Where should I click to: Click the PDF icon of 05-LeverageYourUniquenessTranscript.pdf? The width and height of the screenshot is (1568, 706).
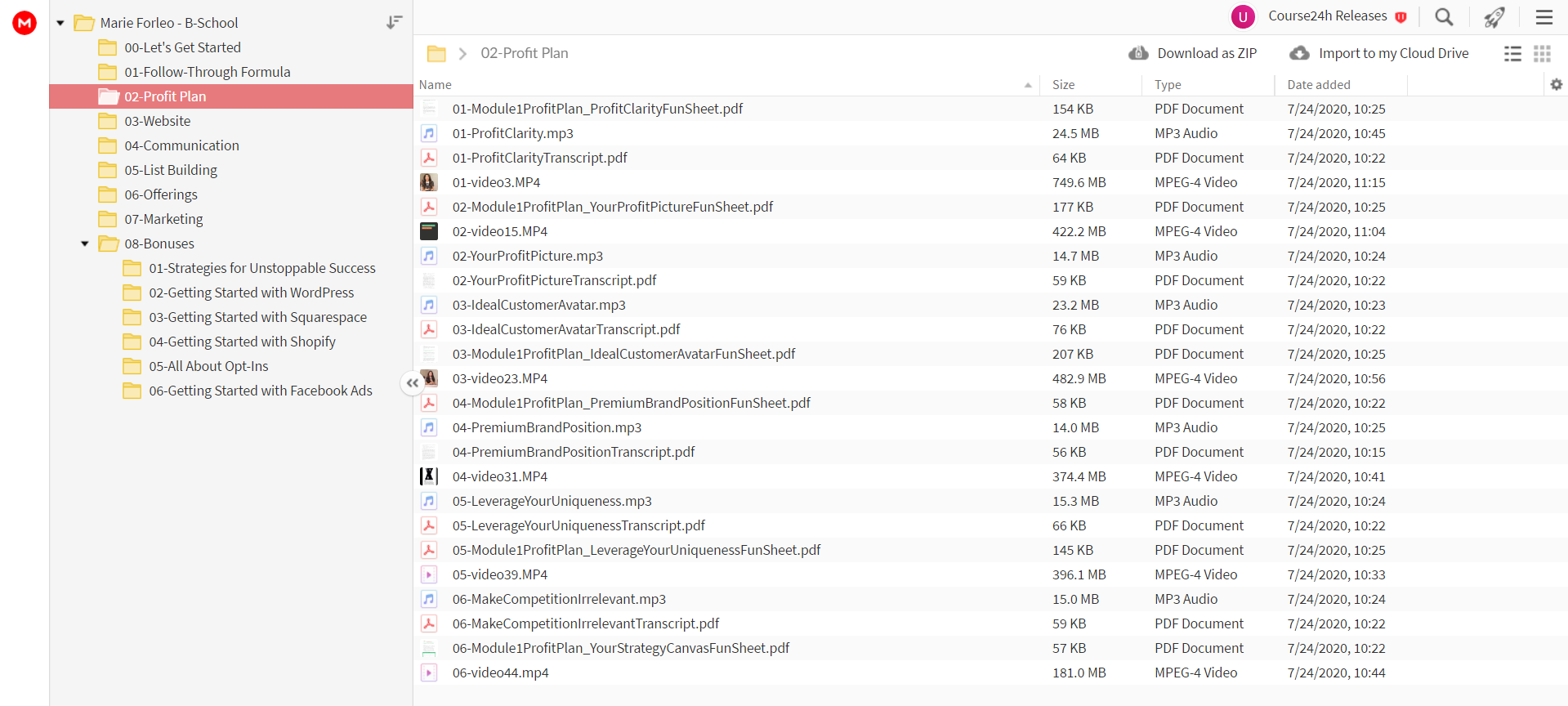point(429,525)
